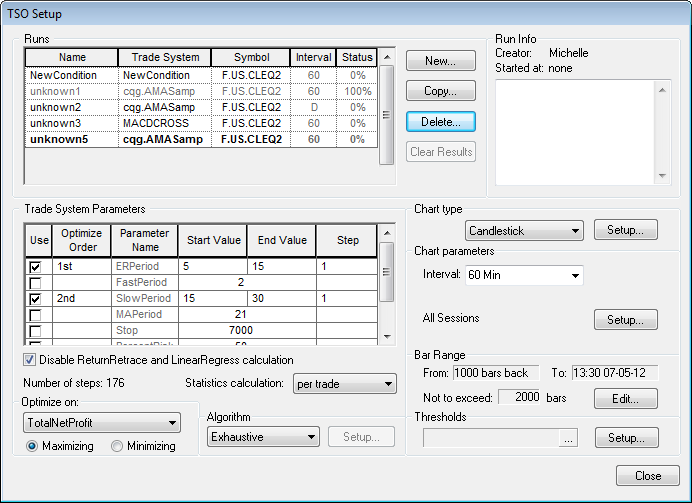Enable the FastPeriod Use checkbox
This screenshot has width=692, height=503.
(36, 283)
